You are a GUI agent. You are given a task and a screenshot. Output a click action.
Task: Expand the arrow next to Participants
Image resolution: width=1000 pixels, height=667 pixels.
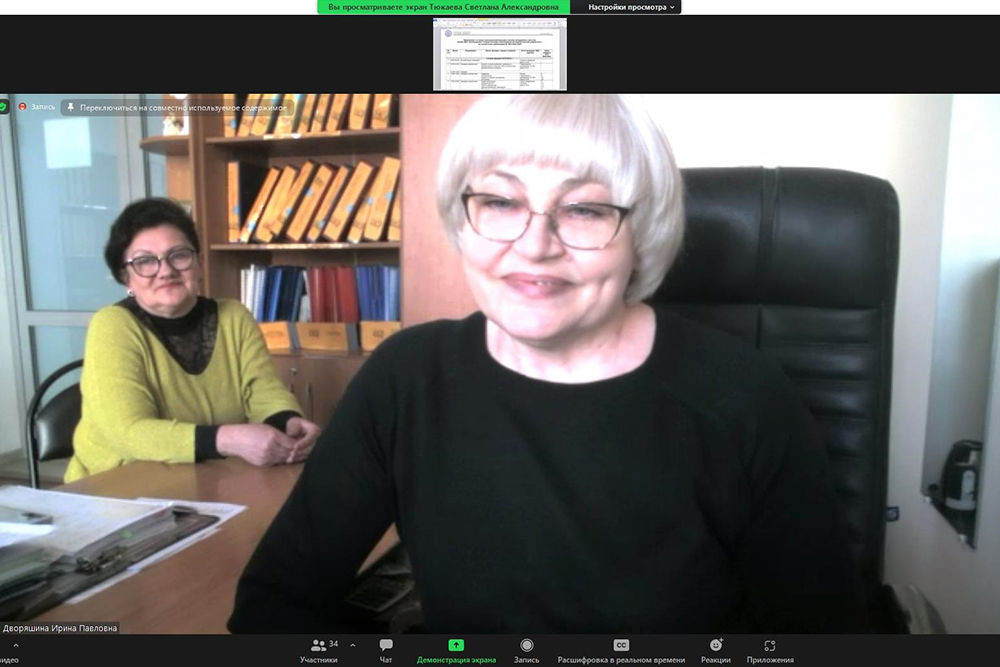tap(353, 645)
